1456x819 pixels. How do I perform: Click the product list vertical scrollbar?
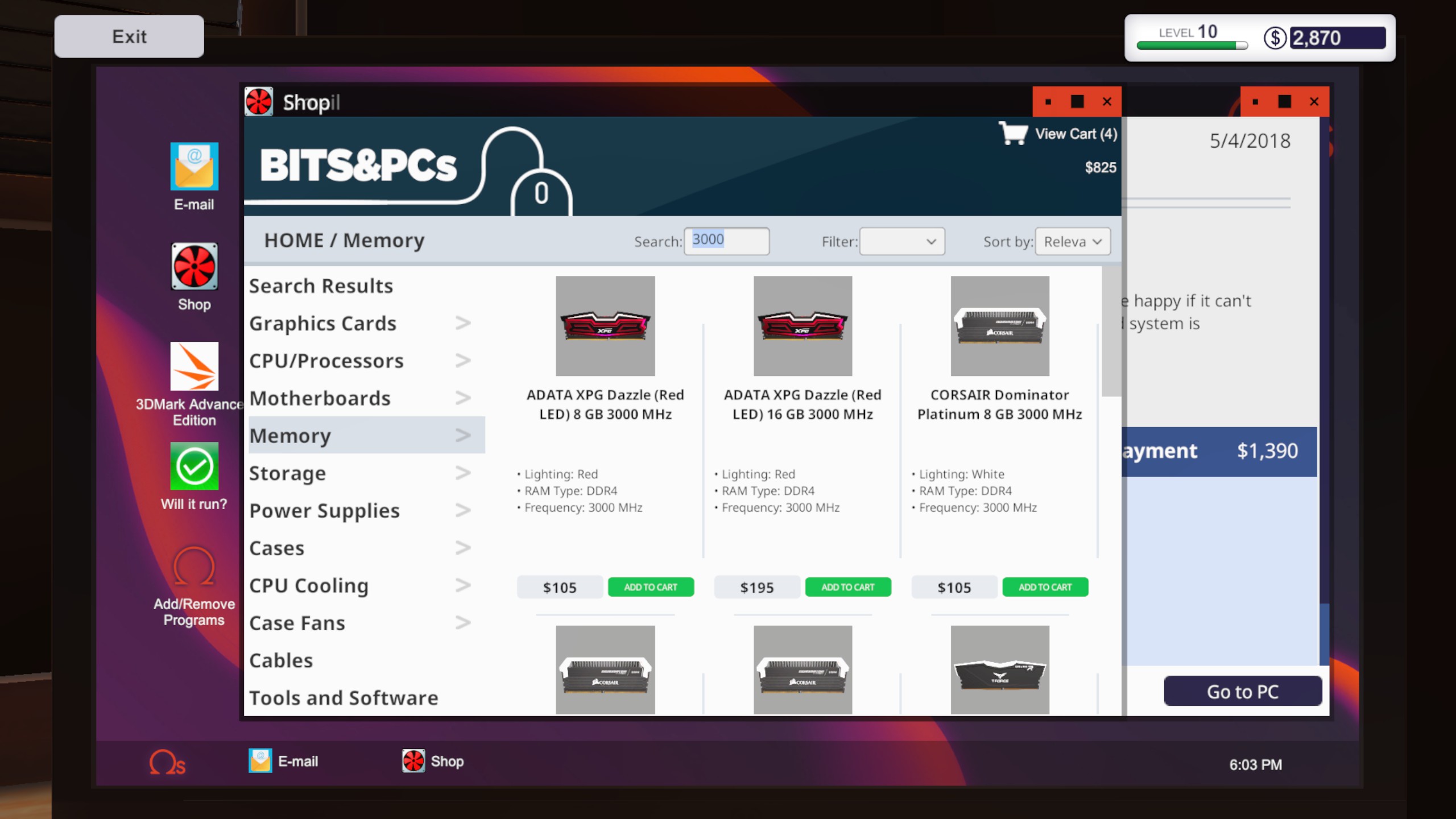pyautogui.click(x=1111, y=331)
